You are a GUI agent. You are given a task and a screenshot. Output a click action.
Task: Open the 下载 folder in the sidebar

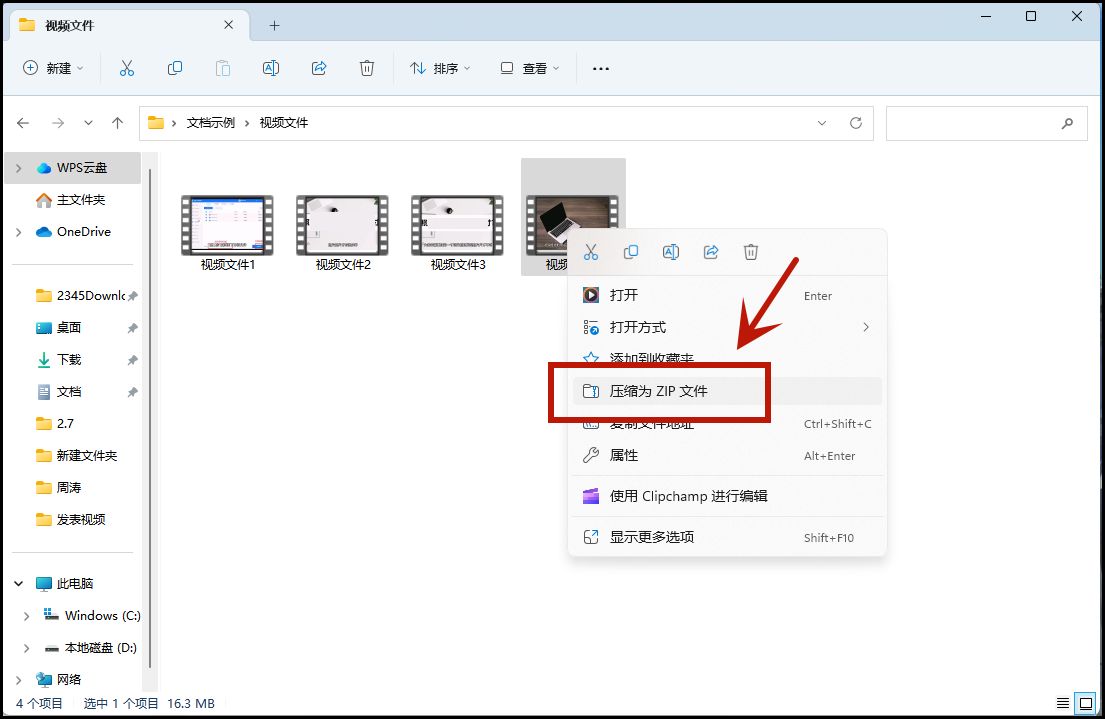64,359
